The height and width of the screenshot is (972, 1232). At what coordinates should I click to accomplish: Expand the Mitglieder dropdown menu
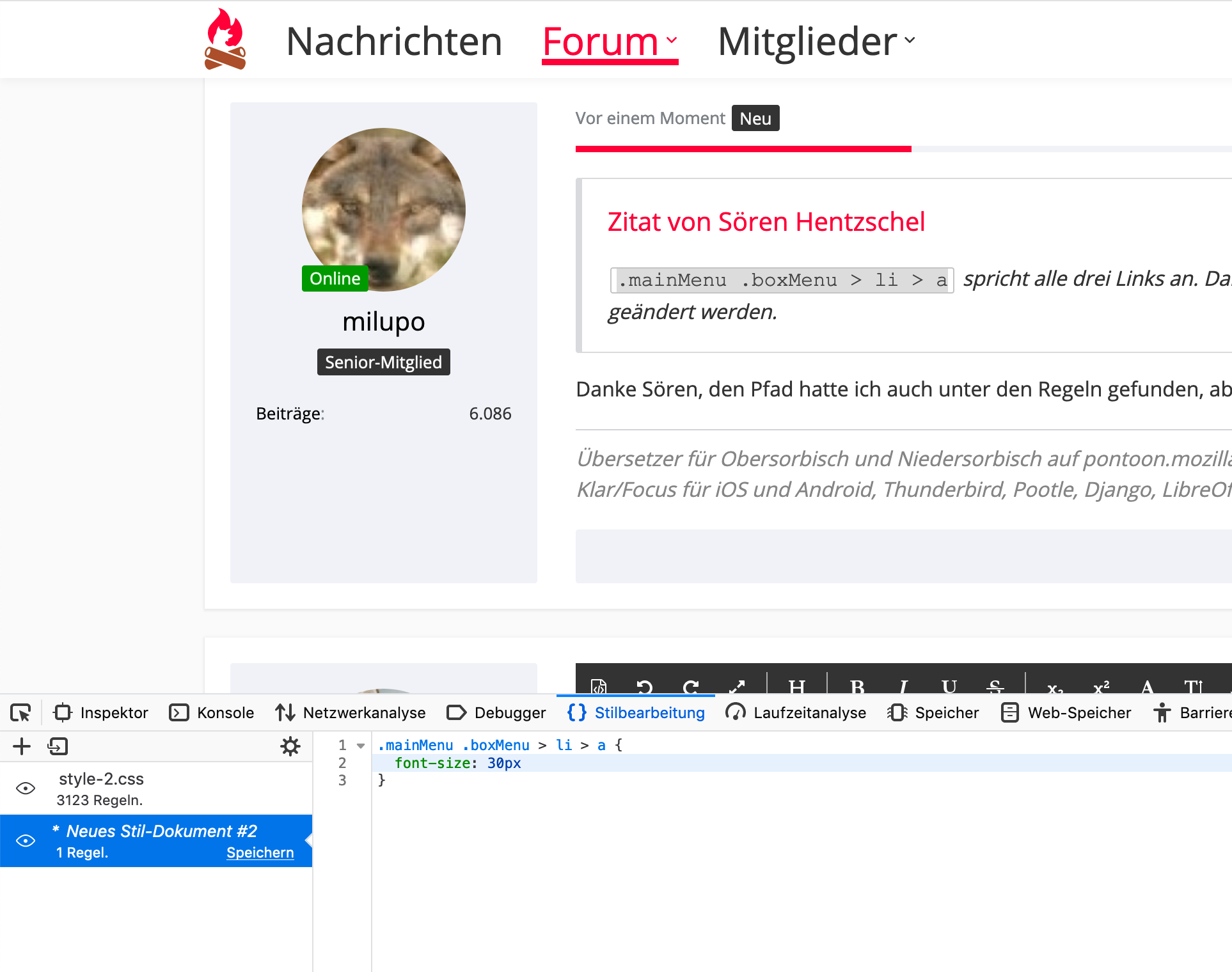pos(816,42)
